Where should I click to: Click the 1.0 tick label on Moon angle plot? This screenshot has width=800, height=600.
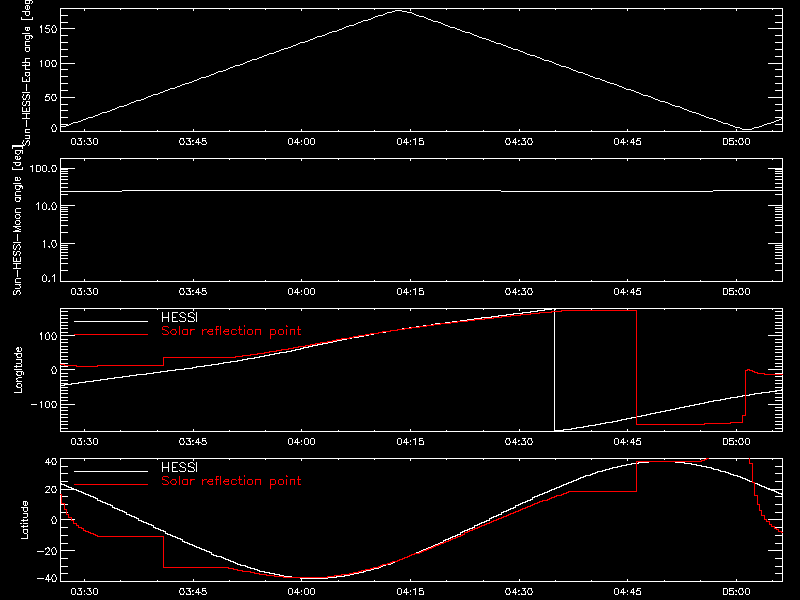click(x=50, y=244)
